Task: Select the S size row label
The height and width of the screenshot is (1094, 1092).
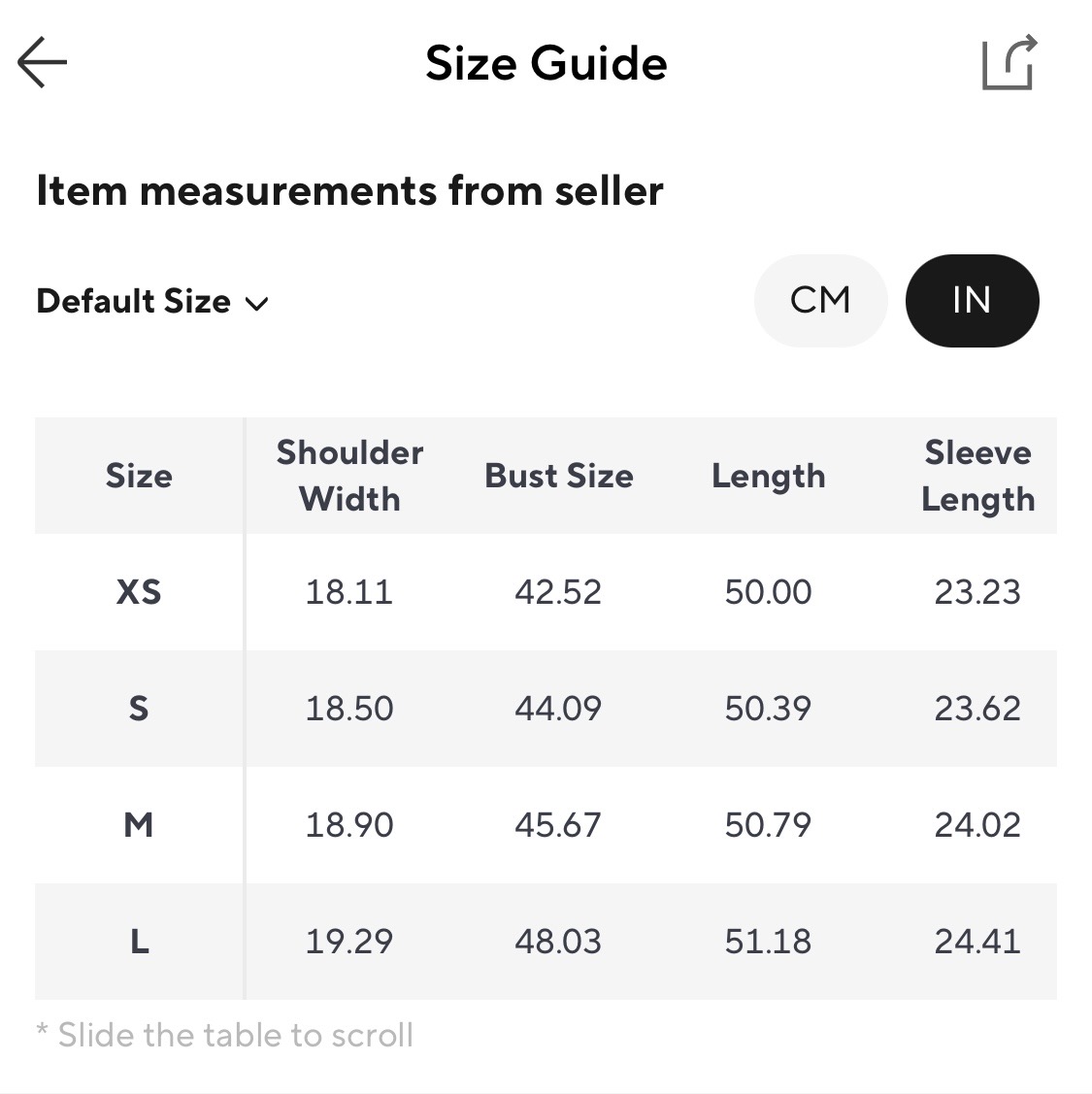Action: click(139, 709)
